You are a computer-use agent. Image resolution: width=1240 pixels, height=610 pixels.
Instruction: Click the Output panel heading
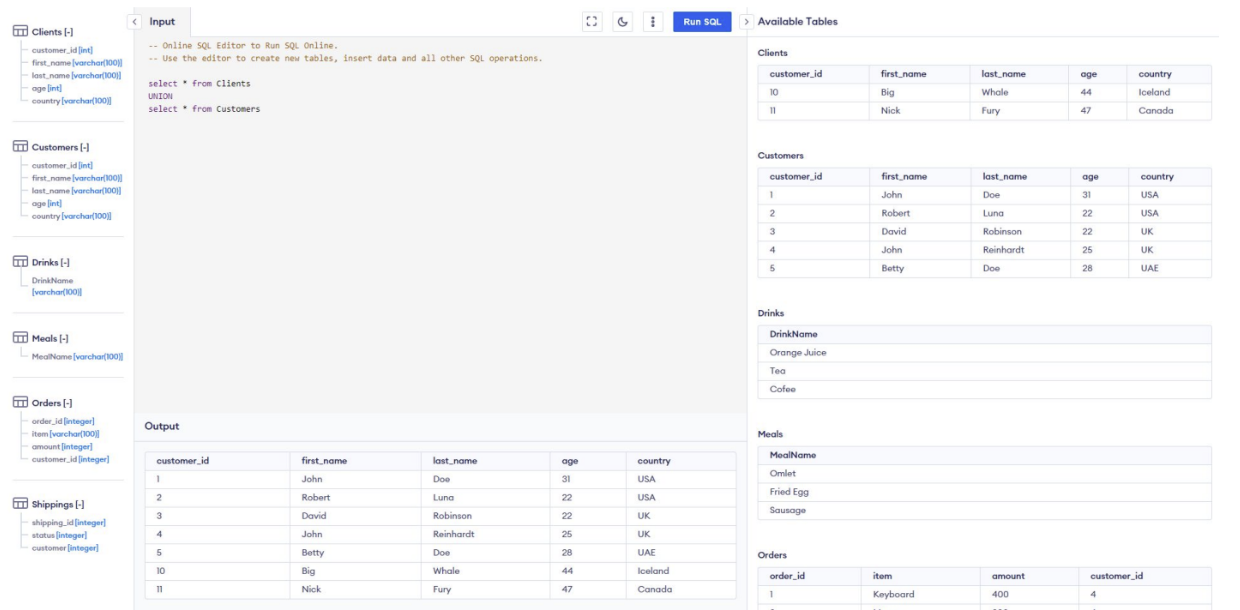(162, 426)
